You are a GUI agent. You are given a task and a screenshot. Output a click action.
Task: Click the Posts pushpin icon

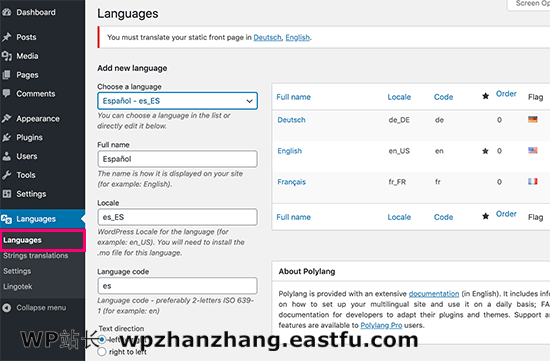pyautogui.click(x=7, y=37)
